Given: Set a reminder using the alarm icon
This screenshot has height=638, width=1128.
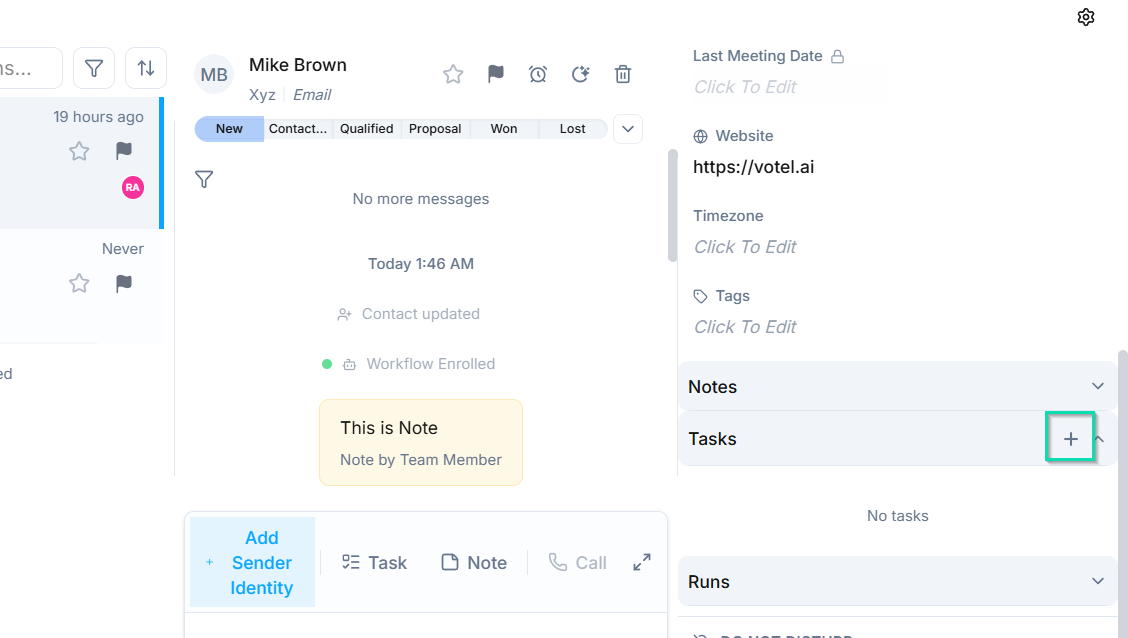Looking at the screenshot, I should click(x=538, y=74).
